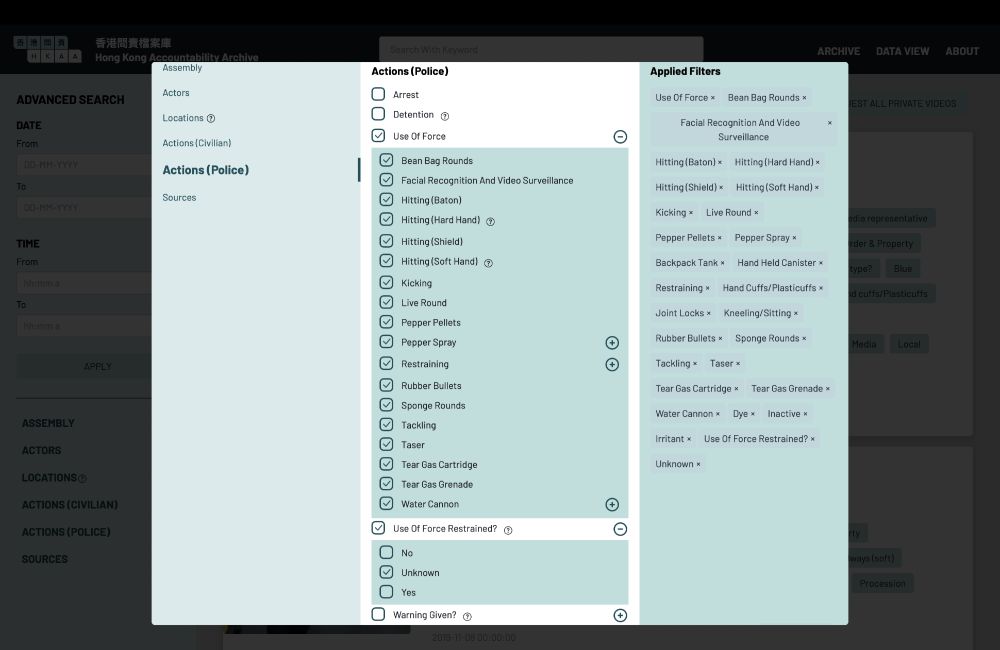Remove Facial Recognition And Video Surveillance chip
1000x650 pixels.
click(830, 123)
